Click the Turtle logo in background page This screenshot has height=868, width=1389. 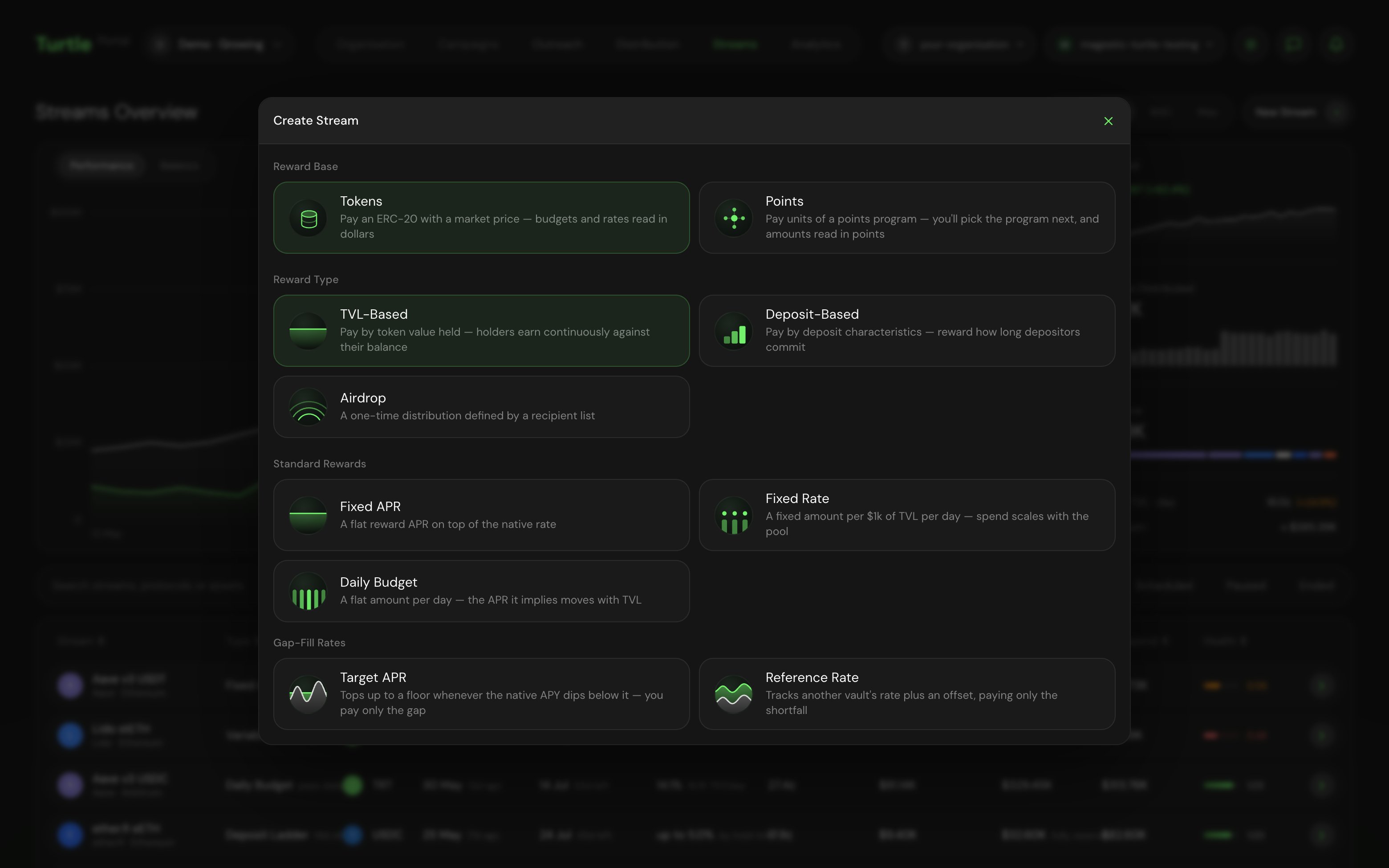click(64, 44)
